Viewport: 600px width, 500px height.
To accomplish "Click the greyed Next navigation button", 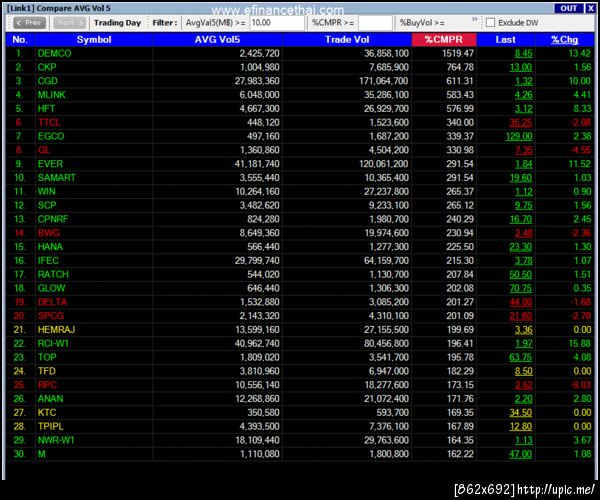I will [x=69, y=23].
